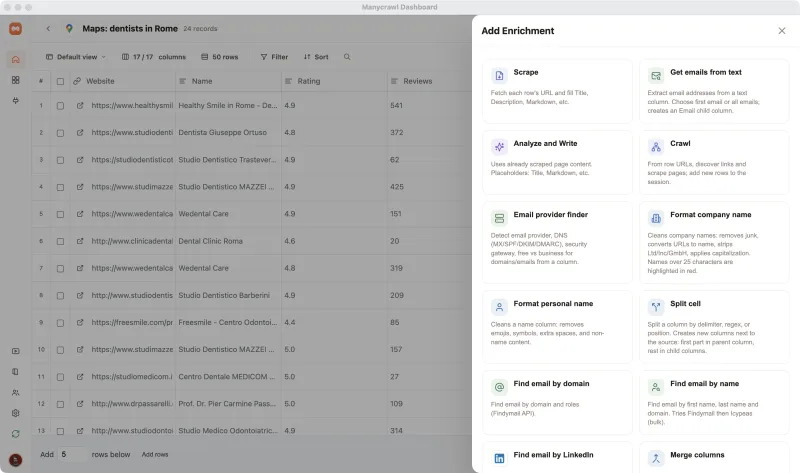Select the 24 records label

200,29
